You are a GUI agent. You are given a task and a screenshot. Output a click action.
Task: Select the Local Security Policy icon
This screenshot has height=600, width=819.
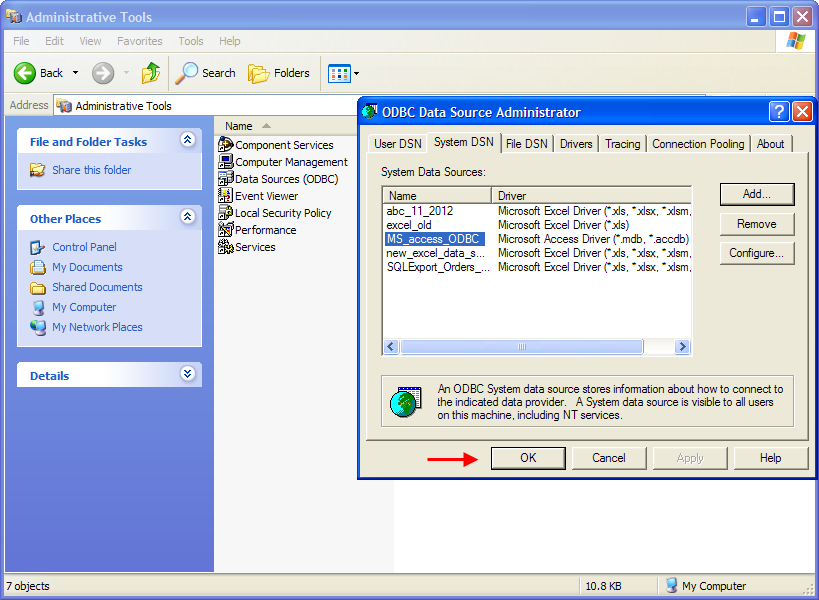click(225, 213)
